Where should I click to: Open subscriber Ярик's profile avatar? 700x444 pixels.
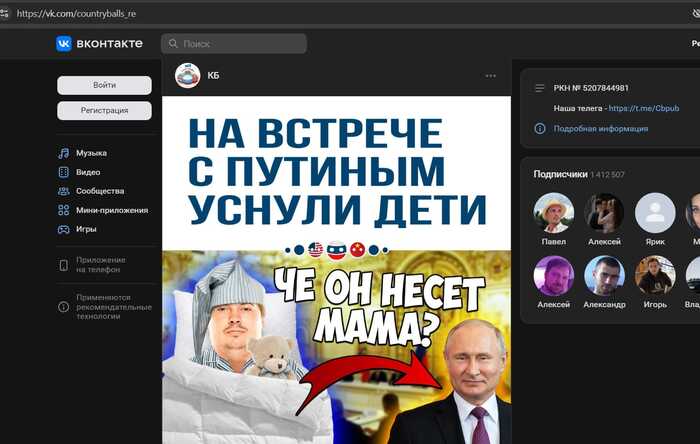655,213
